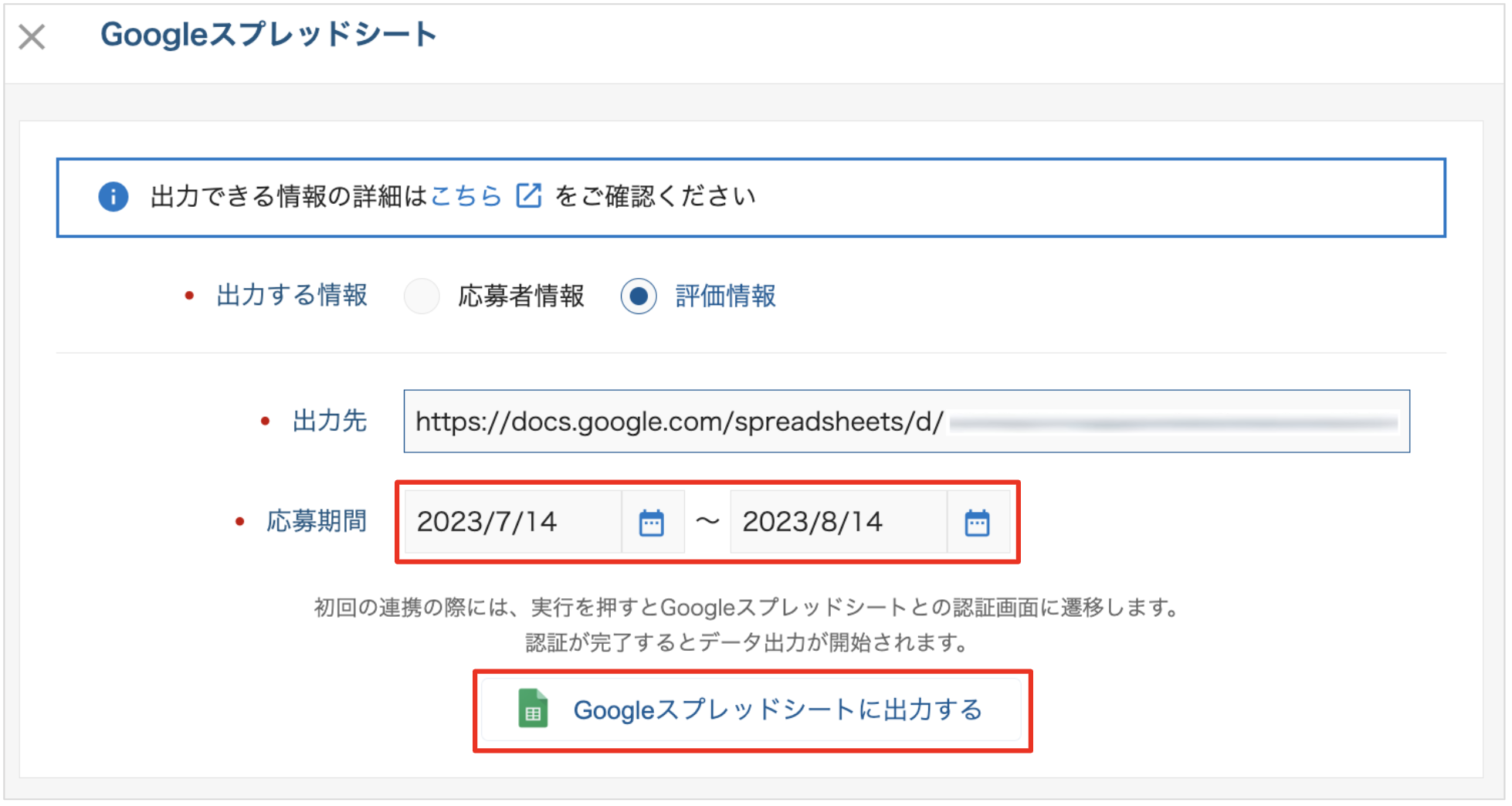Click the 認証が完了するとデータ出力が開始されます note
This screenshot has height=806, width=1512.
pyautogui.click(x=748, y=642)
